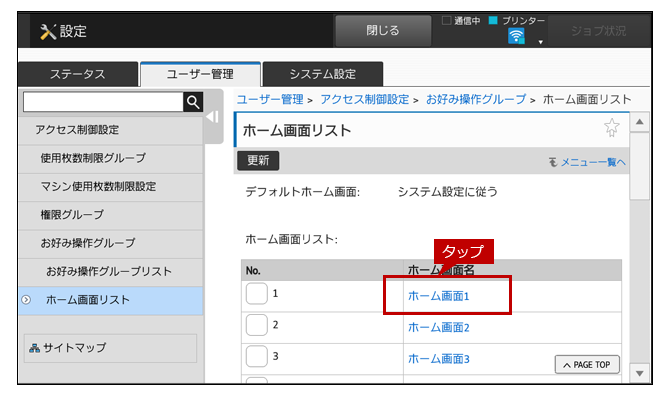Click the ジョブ状況 button

[598, 31]
